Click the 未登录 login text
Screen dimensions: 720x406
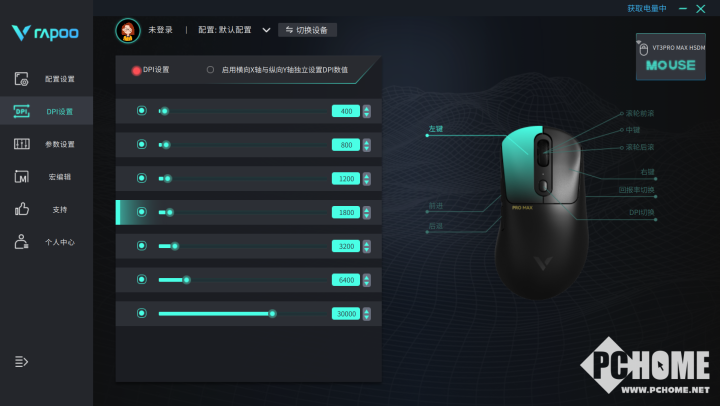(x=160, y=30)
